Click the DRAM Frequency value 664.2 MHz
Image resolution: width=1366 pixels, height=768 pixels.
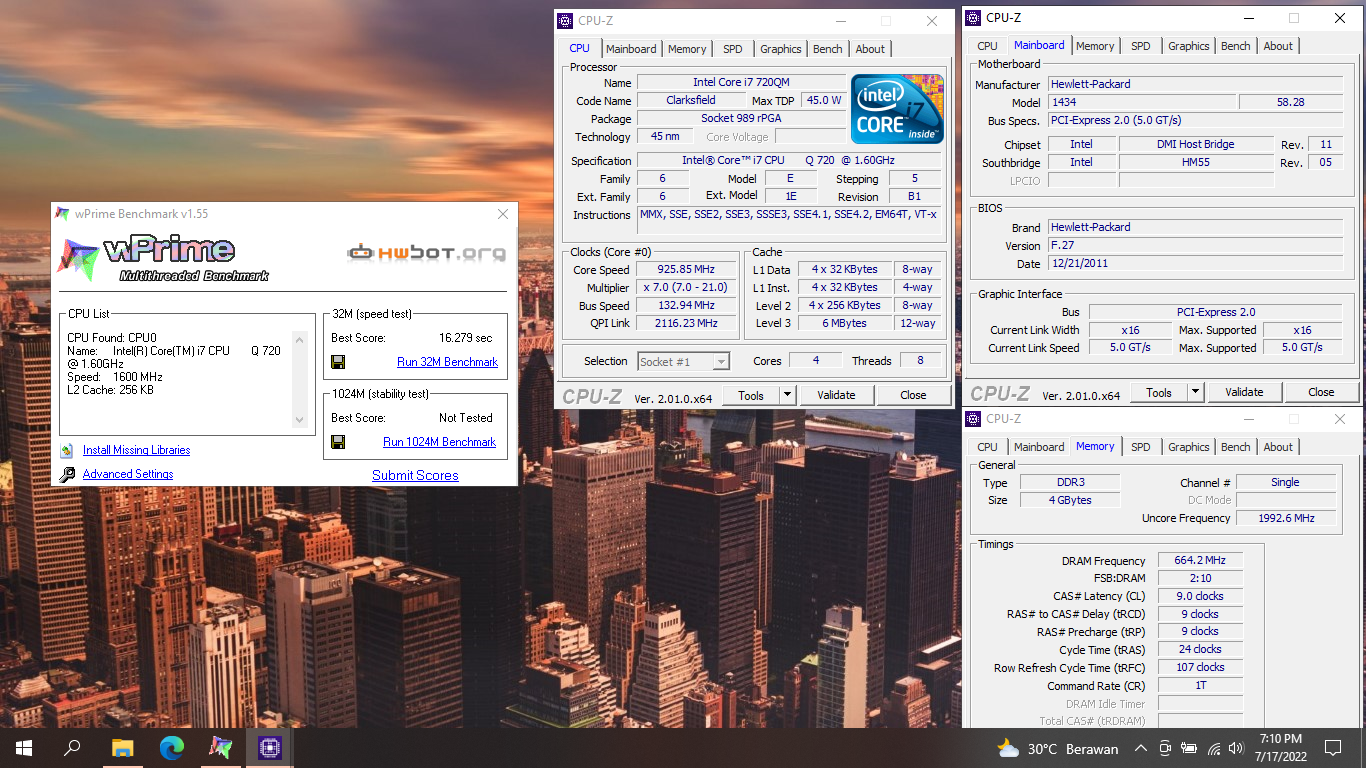click(1200, 560)
